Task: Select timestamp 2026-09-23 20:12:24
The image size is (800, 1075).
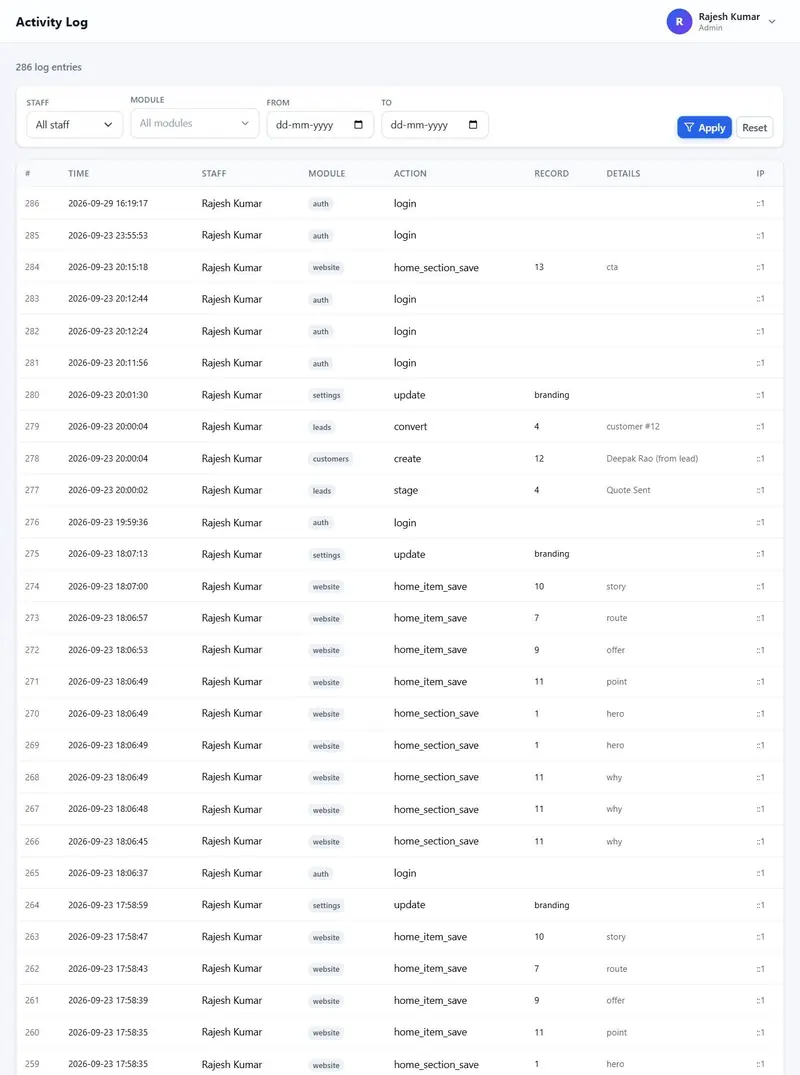Action: tap(108, 331)
